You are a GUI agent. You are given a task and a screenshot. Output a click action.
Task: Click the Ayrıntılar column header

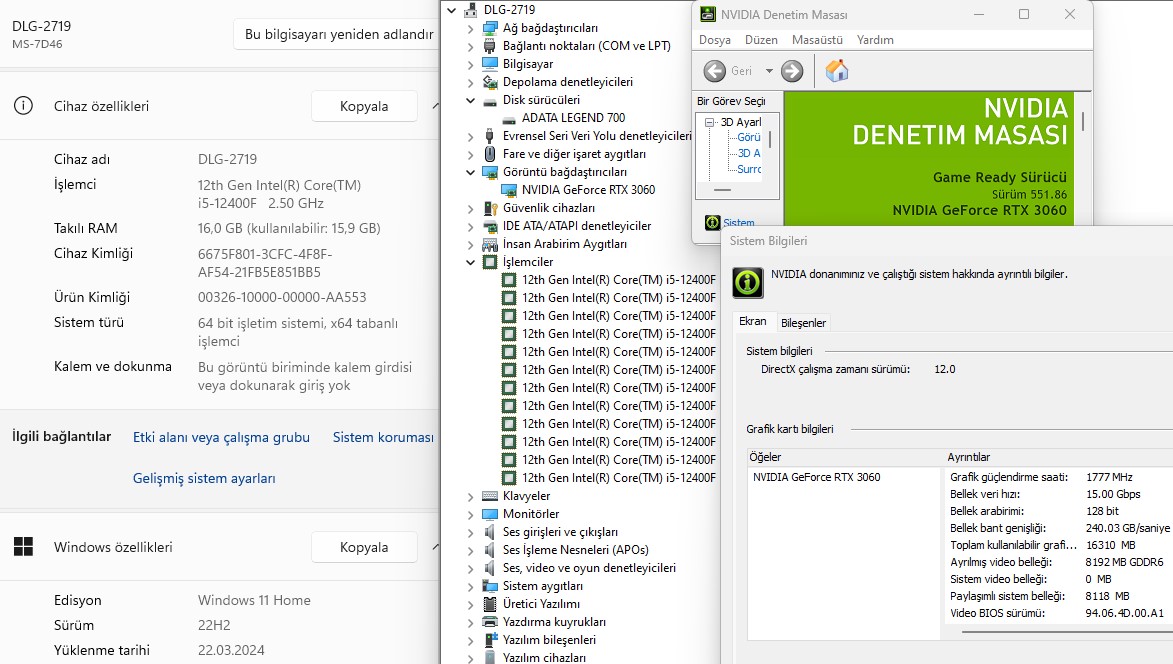1058,457
